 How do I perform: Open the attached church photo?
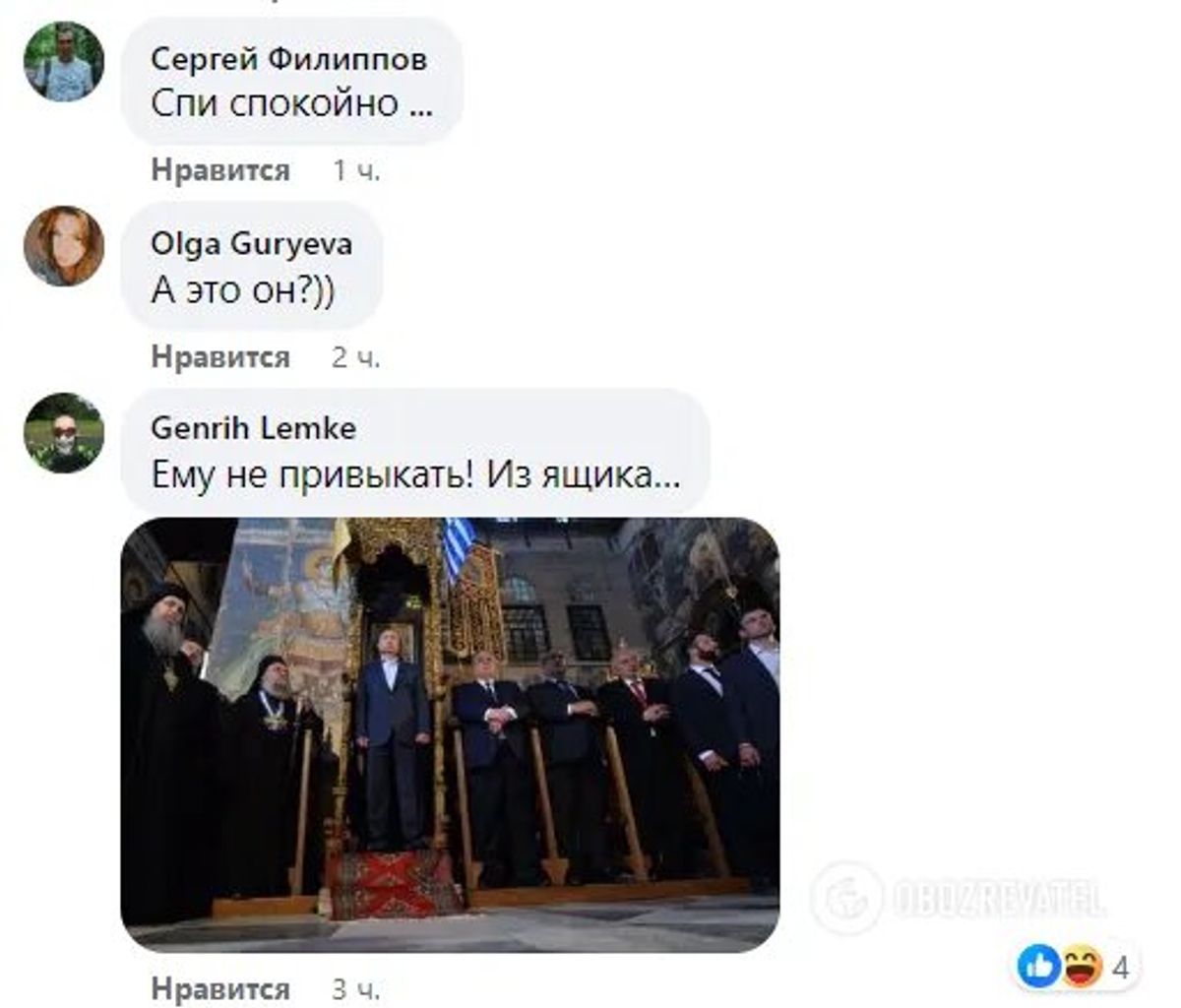pos(450,734)
